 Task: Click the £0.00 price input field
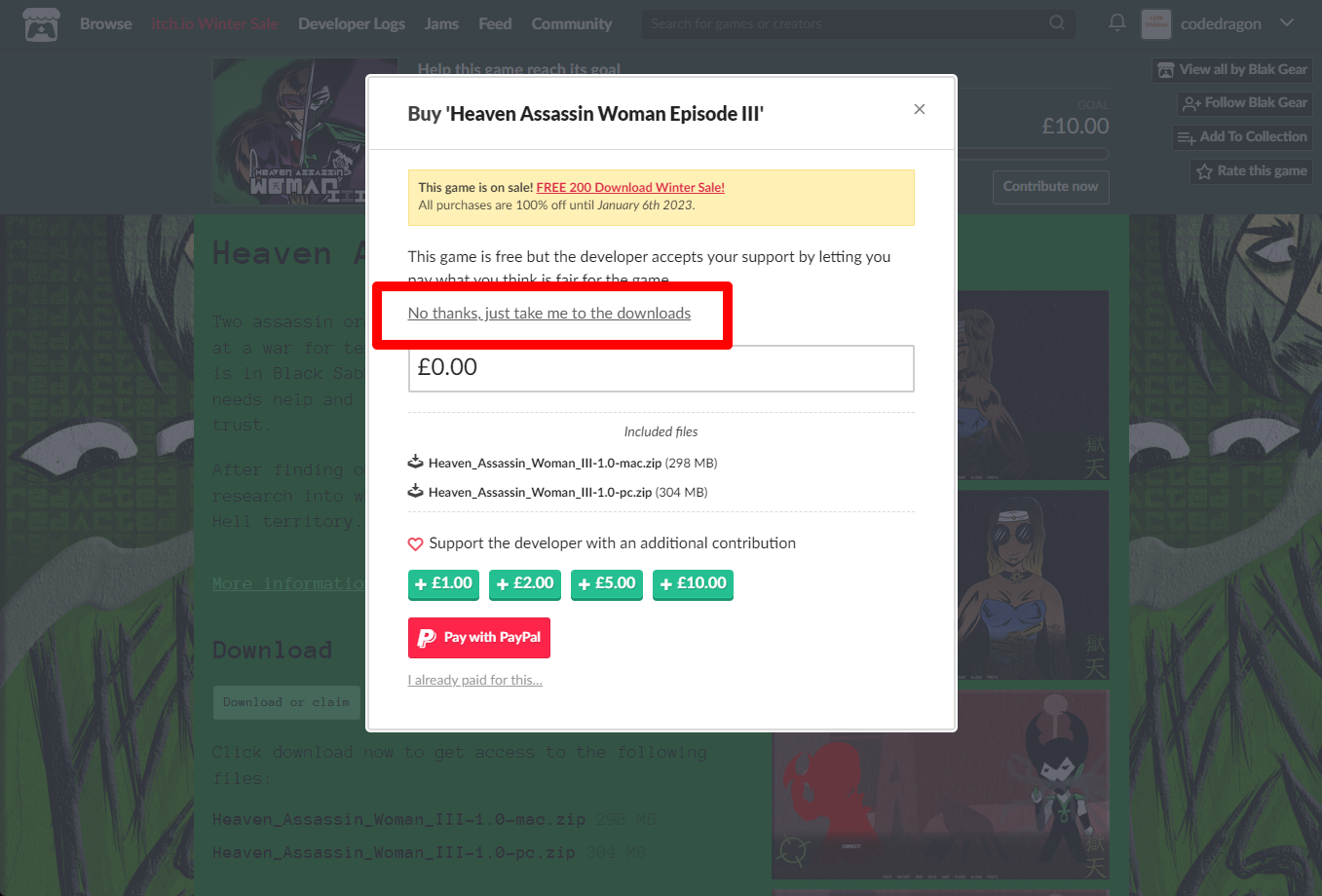pos(661,368)
